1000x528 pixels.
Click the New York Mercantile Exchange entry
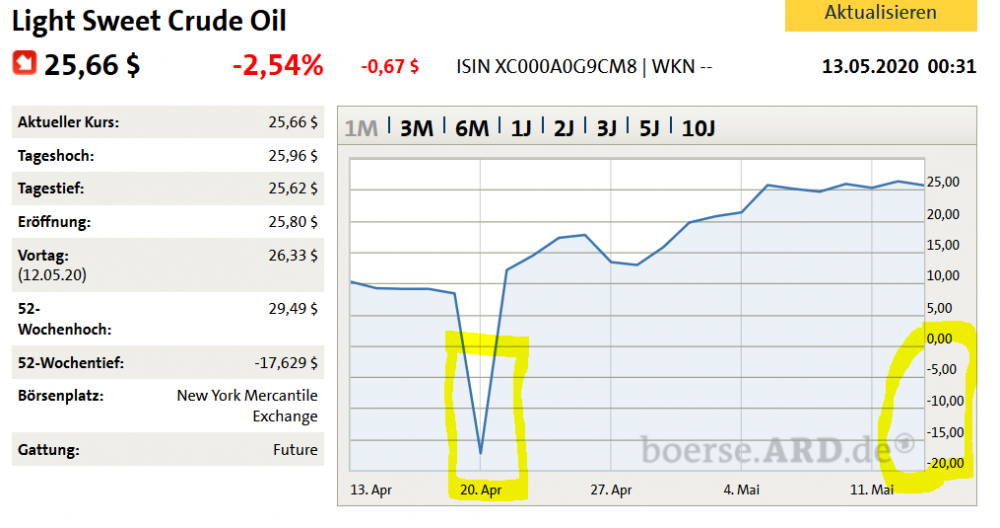246,405
